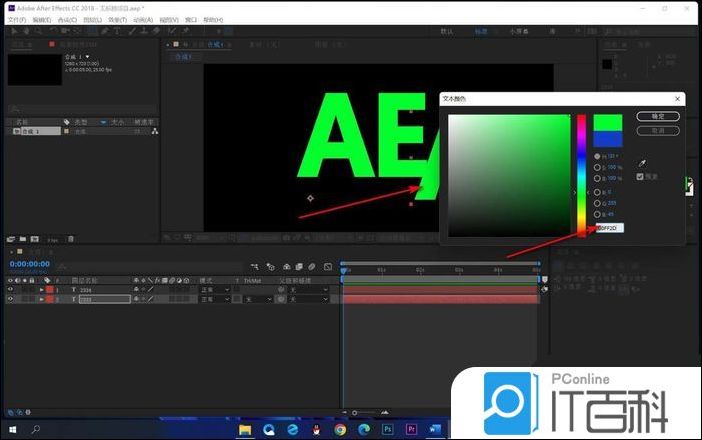The height and width of the screenshot is (440, 702).
Task: Open File Explorer from the taskbar
Action: click(x=244, y=429)
